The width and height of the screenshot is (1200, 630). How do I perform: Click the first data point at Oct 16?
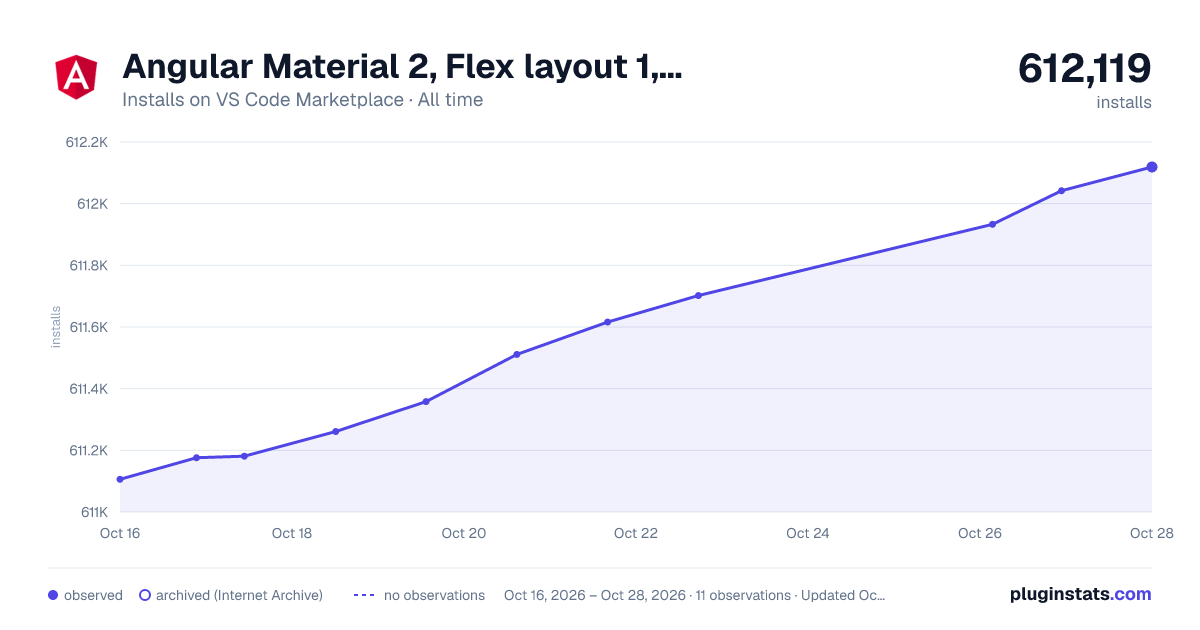[x=120, y=479]
